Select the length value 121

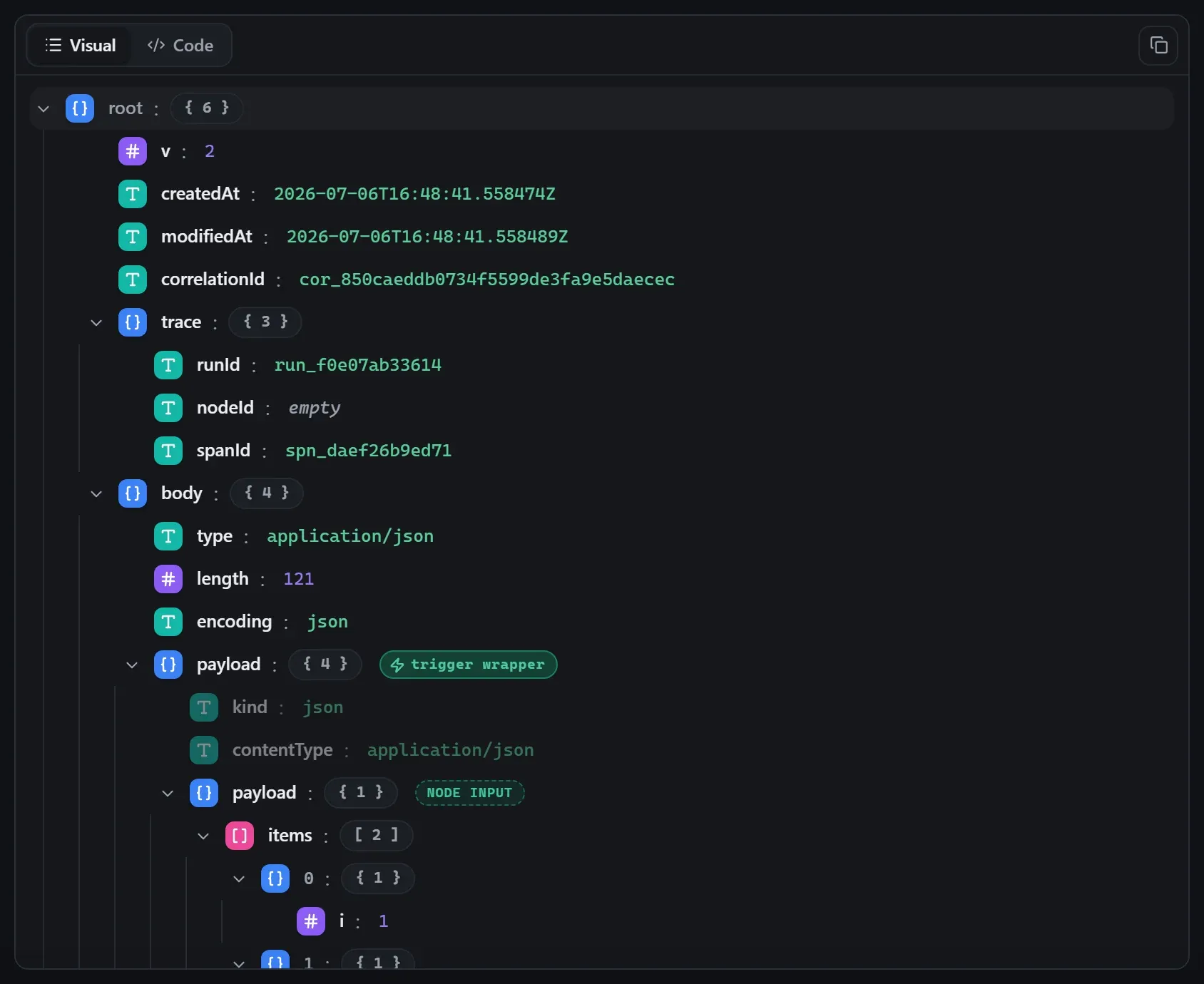[x=299, y=579]
